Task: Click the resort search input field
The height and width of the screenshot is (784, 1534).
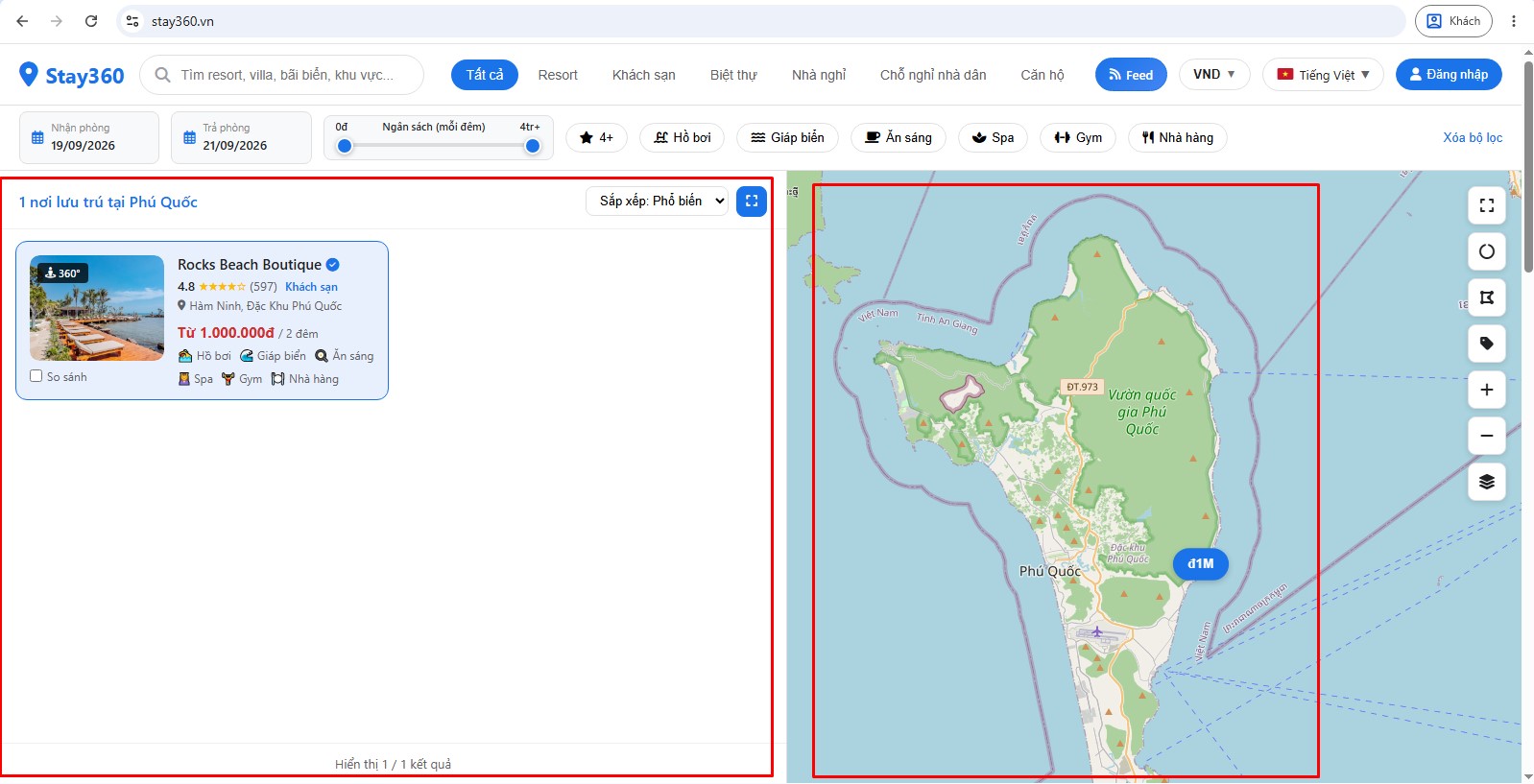Action: [x=281, y=75]
